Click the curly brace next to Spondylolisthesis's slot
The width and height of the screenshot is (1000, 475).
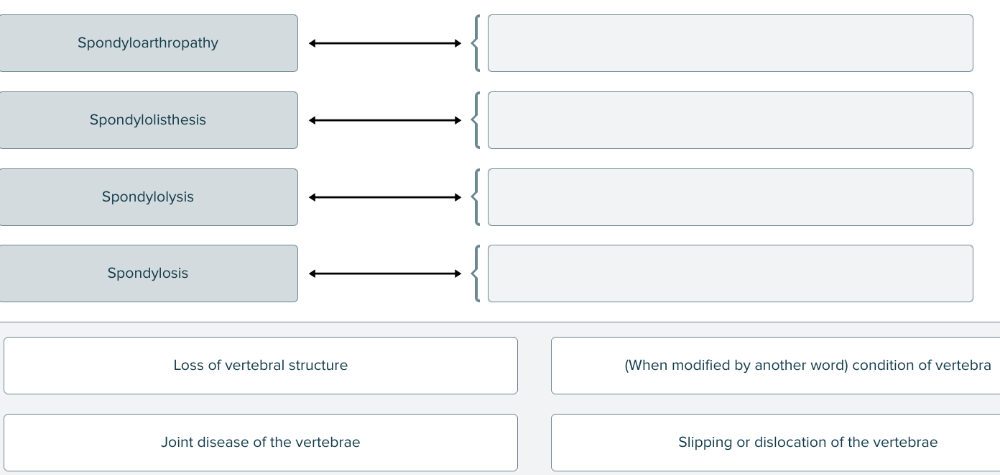pyautogui.click(x=479, y=120)
